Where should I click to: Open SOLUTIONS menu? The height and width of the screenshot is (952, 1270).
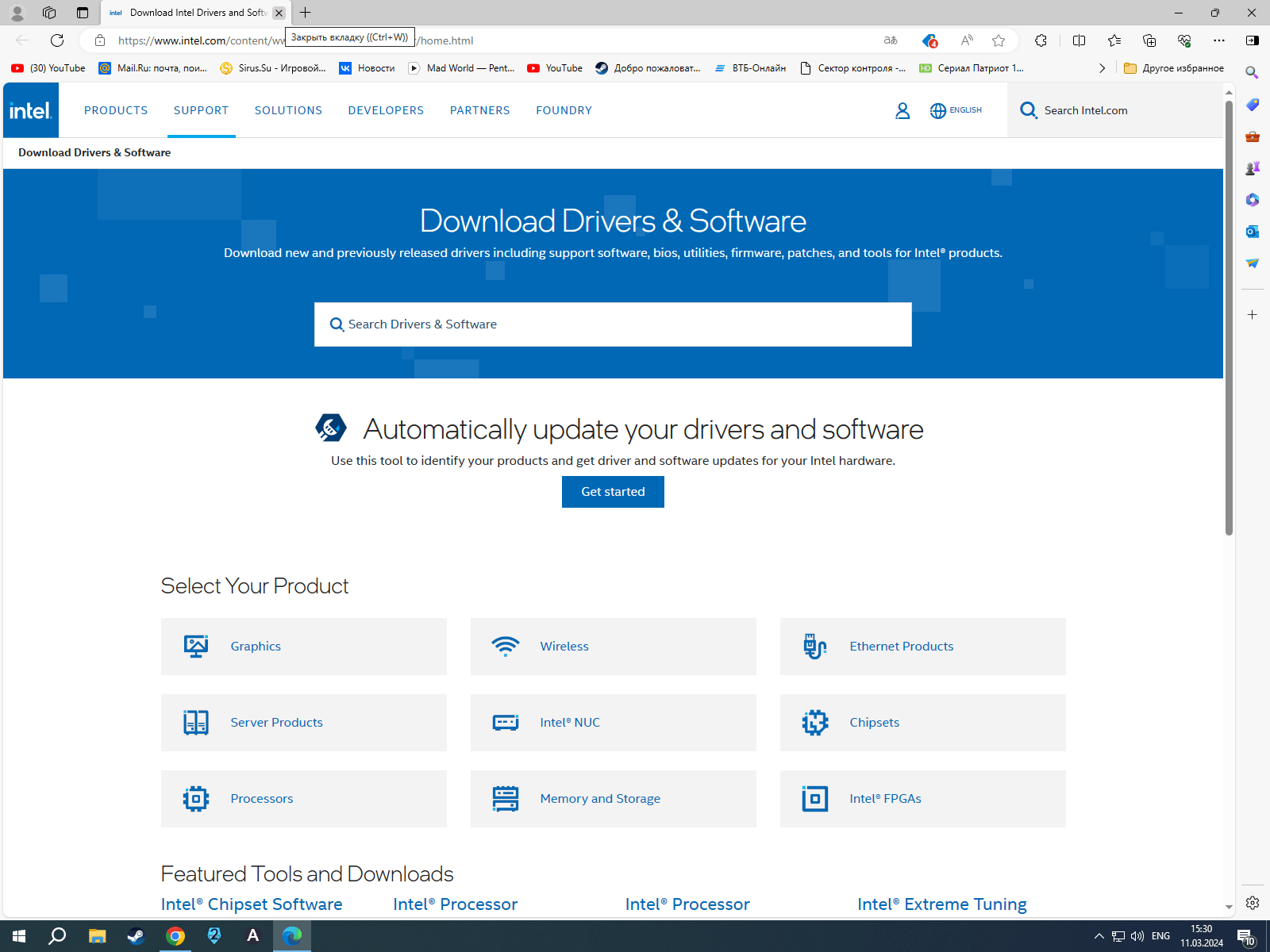point(289,110)
